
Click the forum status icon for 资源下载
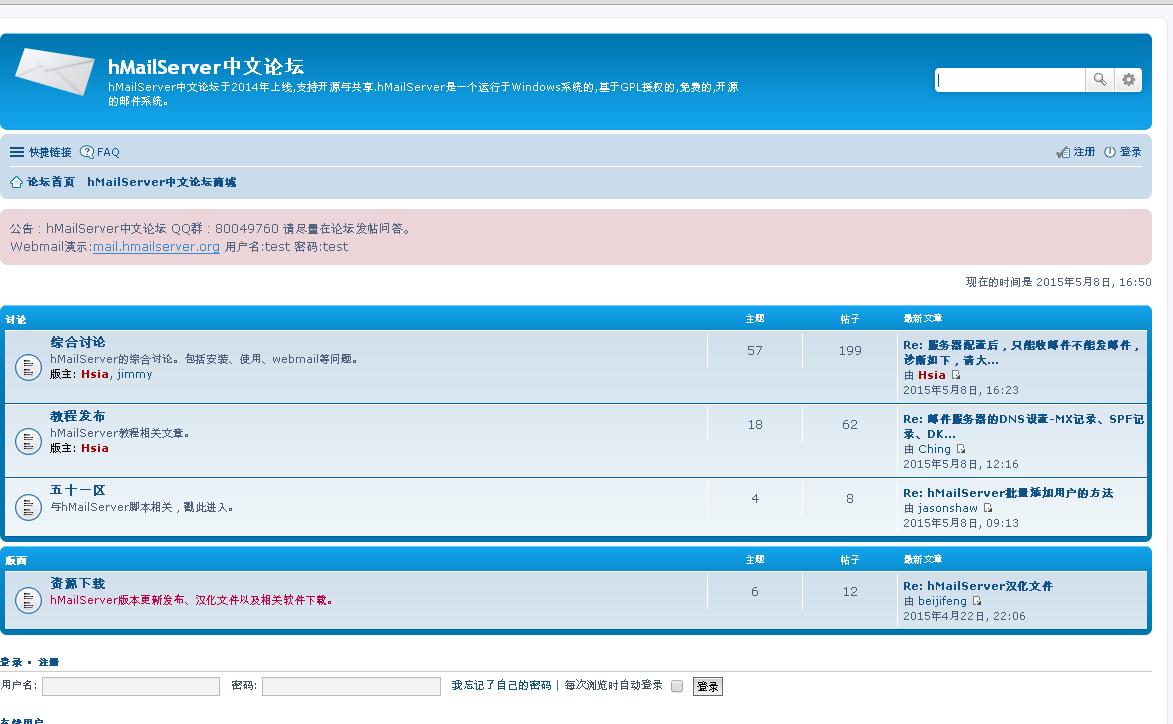(28, 600)
